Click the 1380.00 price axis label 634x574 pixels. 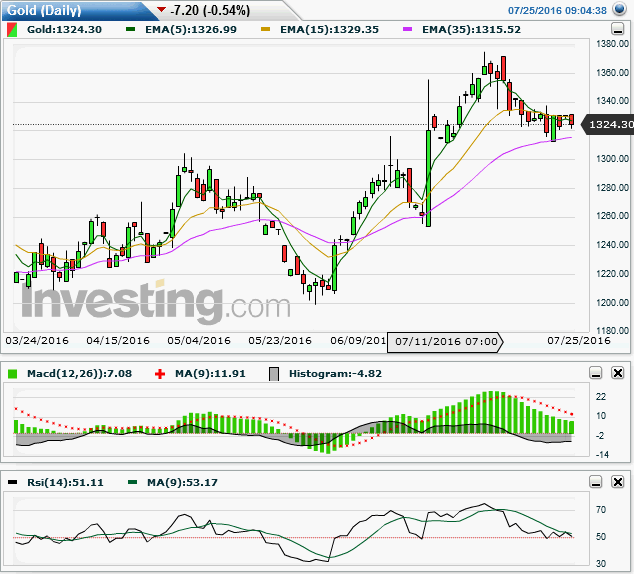point(613,44)
